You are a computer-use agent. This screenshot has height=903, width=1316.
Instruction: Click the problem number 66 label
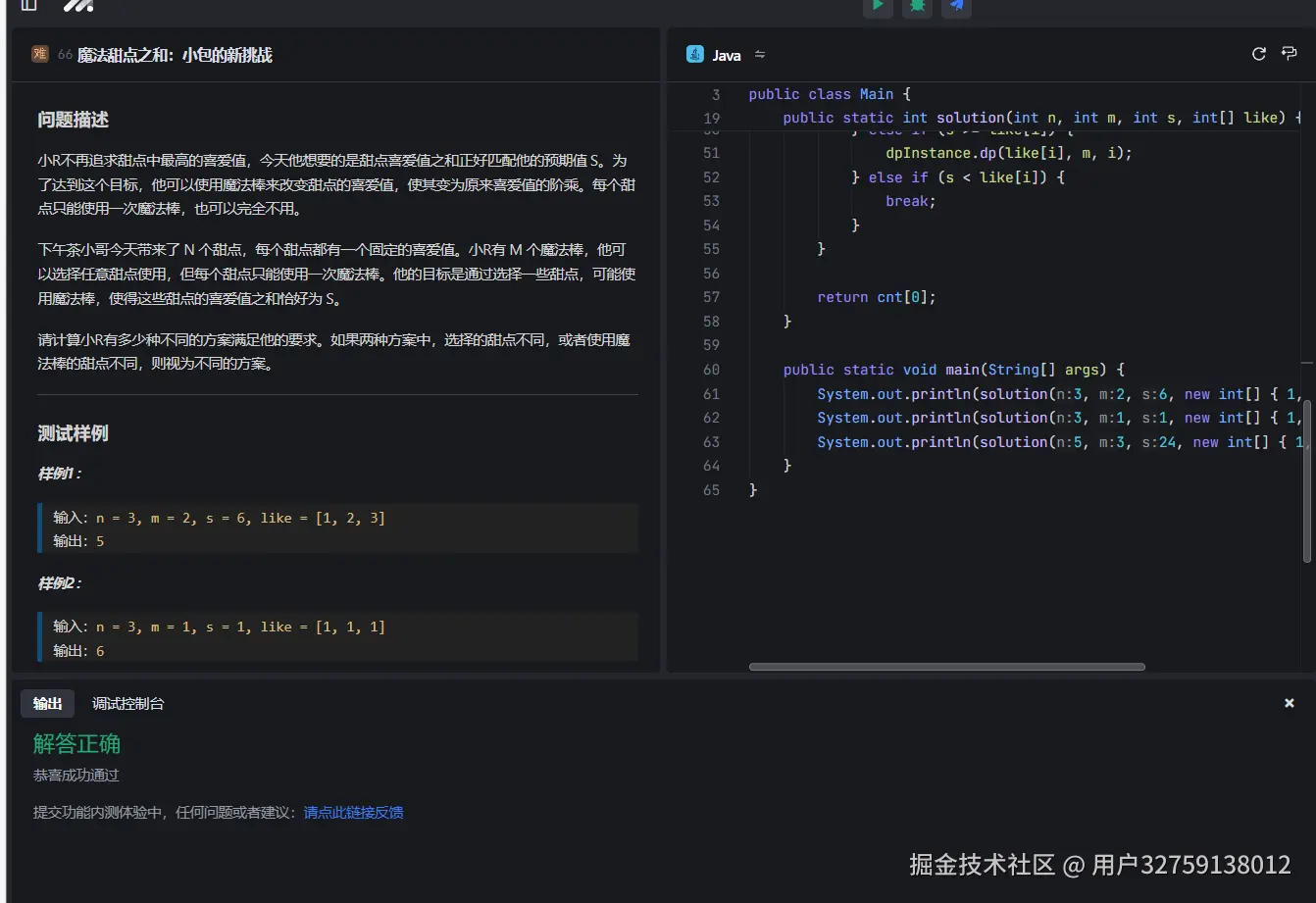pyautogui.click(x=65, y=55)
